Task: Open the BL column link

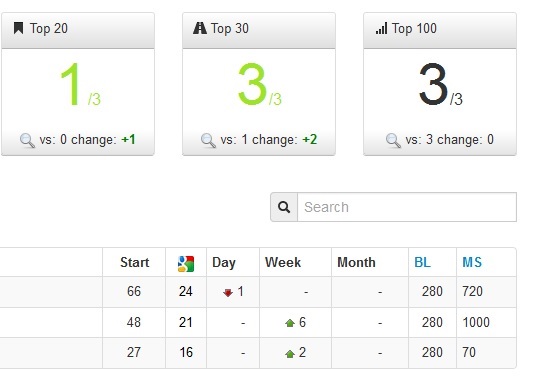Action: pyautogui.click(x=422, y=262)
